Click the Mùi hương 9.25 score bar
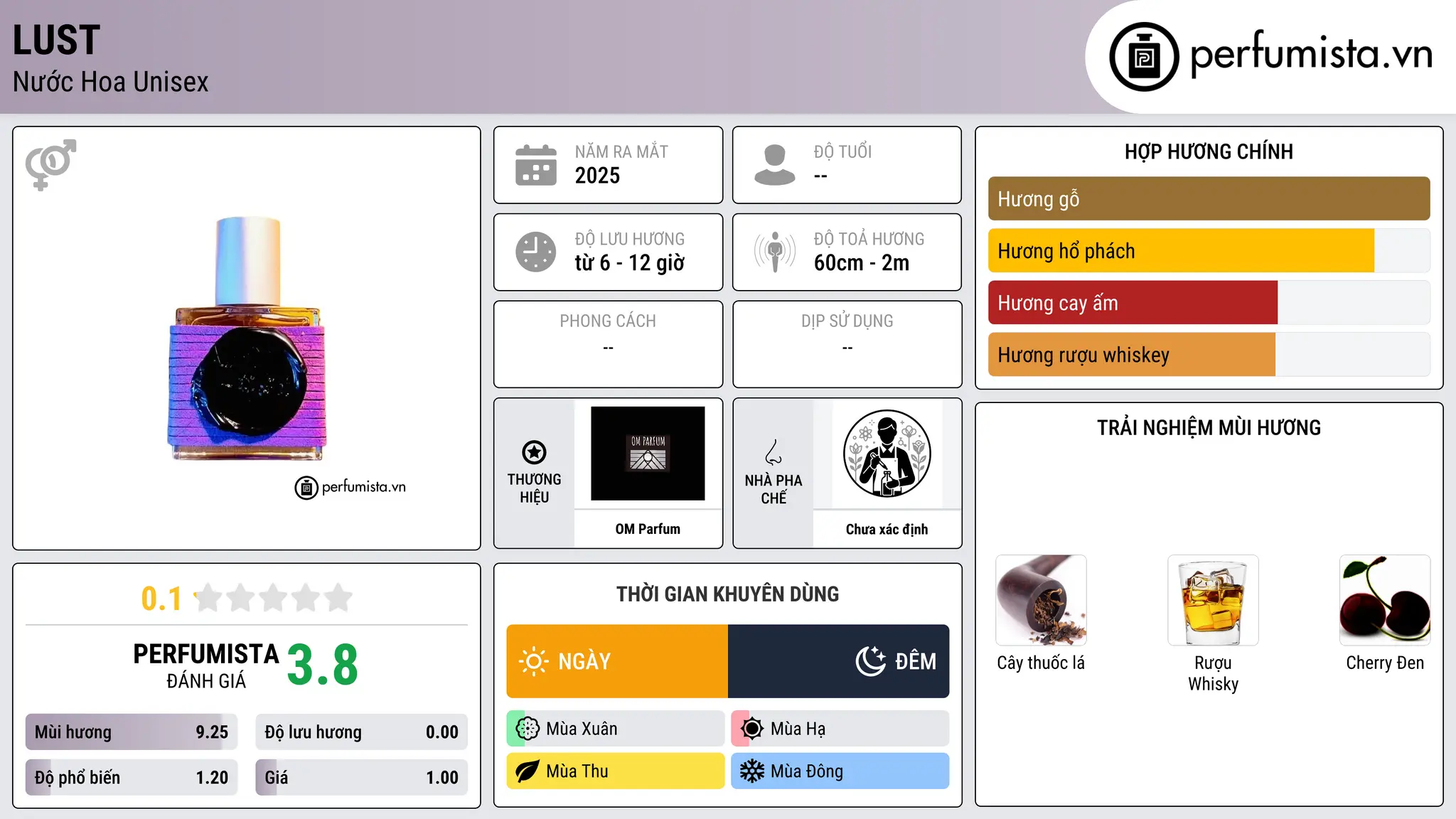This screenshot has width=1456, height=819. pyautogui.click(x=132, y=732)
